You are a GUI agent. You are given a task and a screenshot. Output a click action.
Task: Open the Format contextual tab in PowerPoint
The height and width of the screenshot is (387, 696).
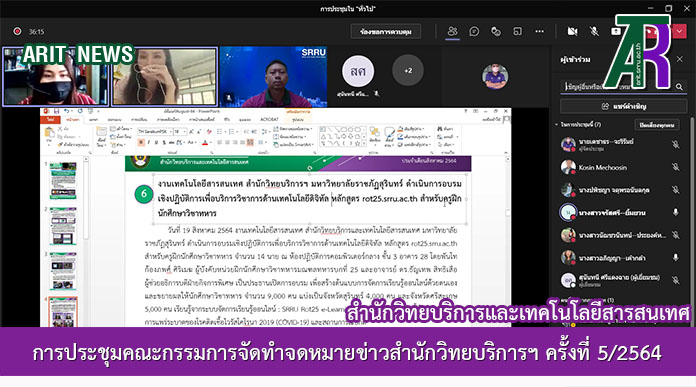[x=298, y=119]
